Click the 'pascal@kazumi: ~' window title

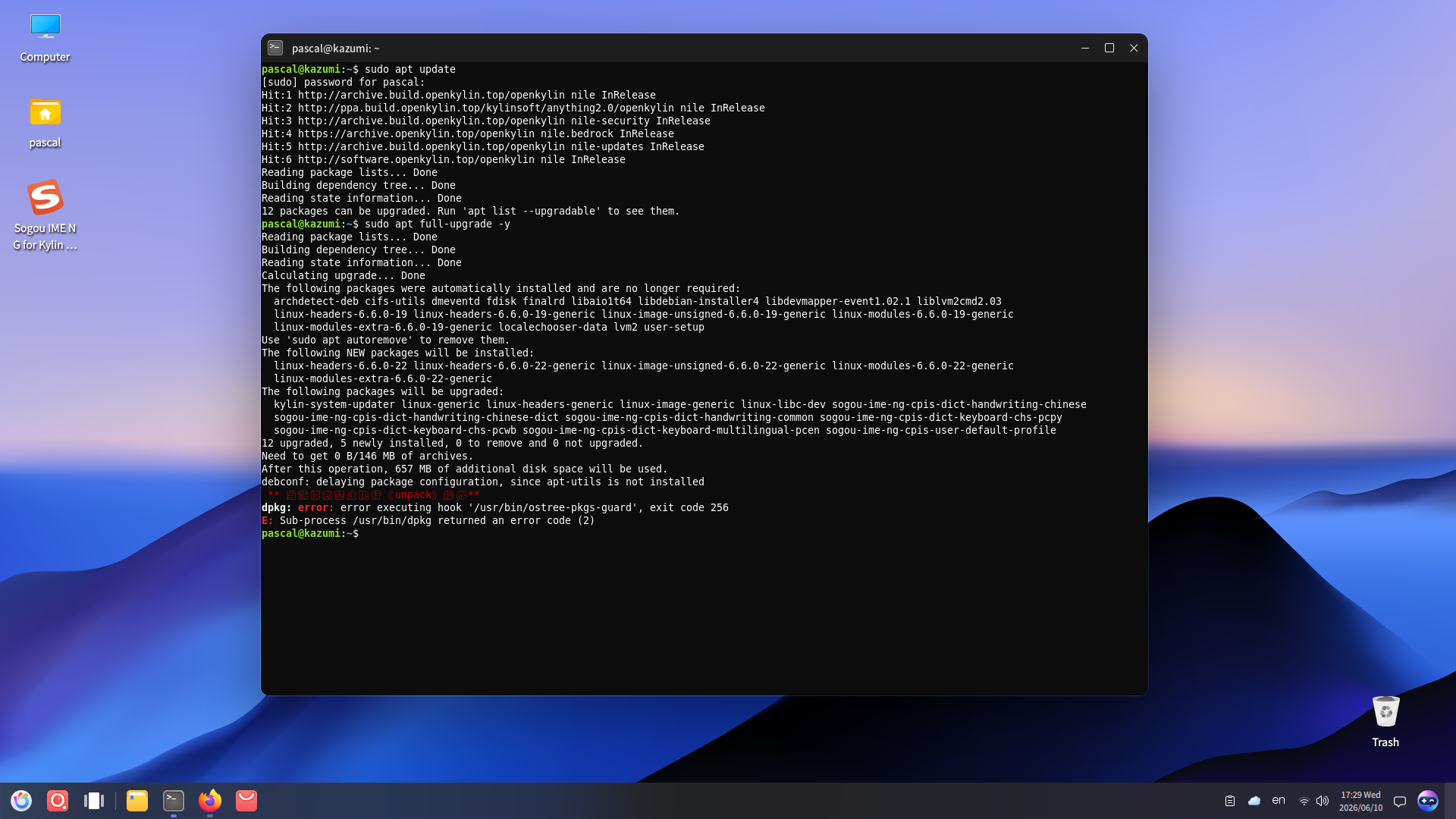point(335,48)
